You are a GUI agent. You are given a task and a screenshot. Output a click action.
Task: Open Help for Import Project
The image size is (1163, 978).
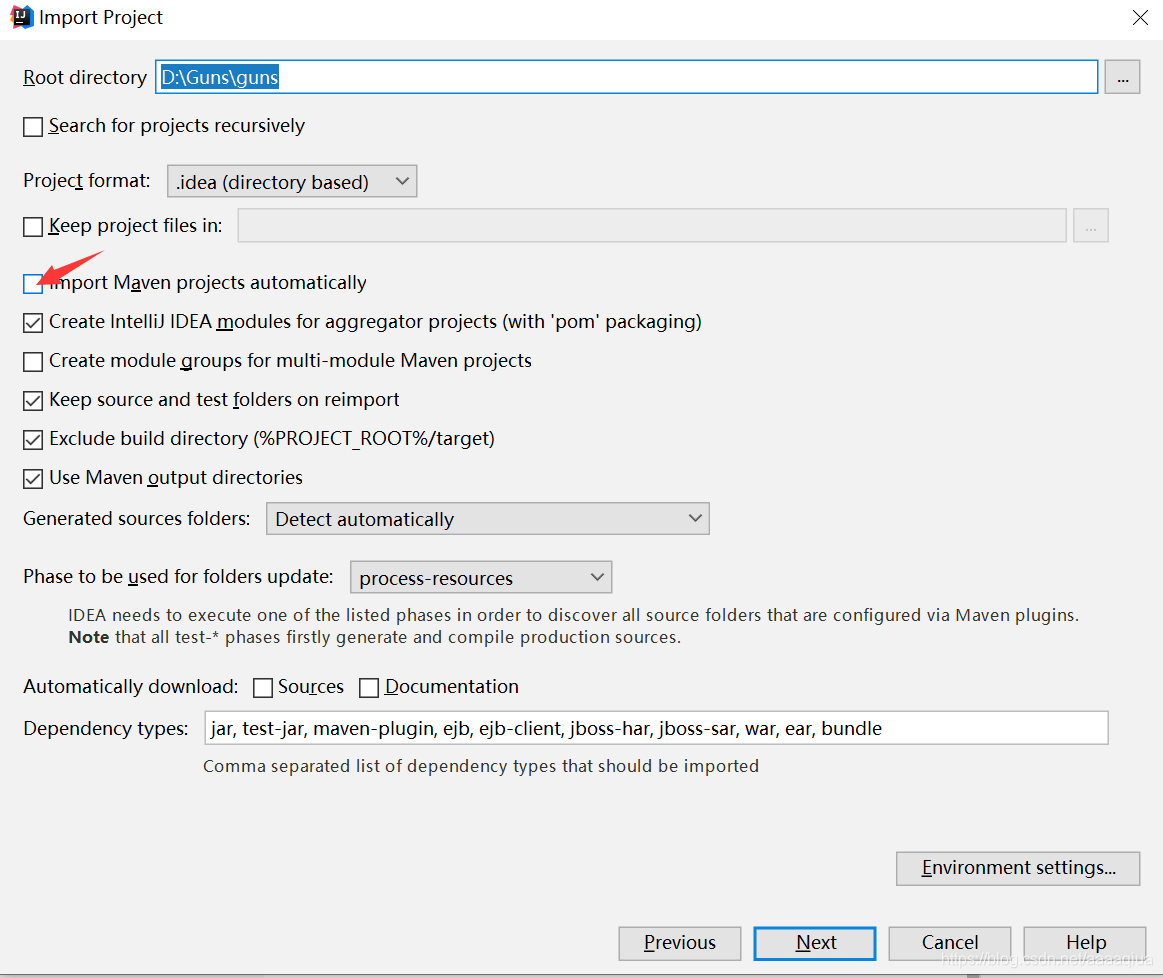coord(1085,943)
